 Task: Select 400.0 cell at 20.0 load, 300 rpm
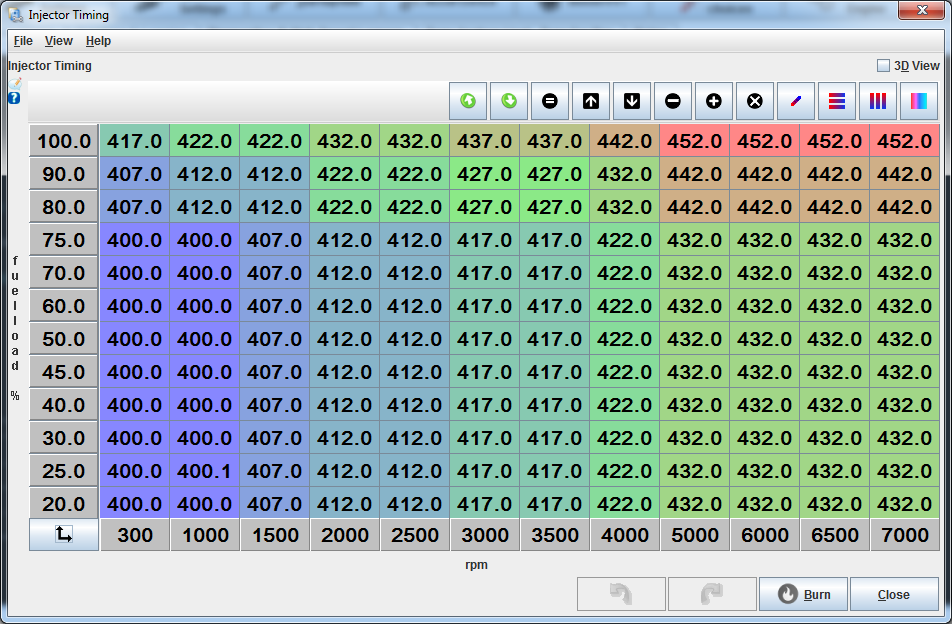tap(135, 503)
